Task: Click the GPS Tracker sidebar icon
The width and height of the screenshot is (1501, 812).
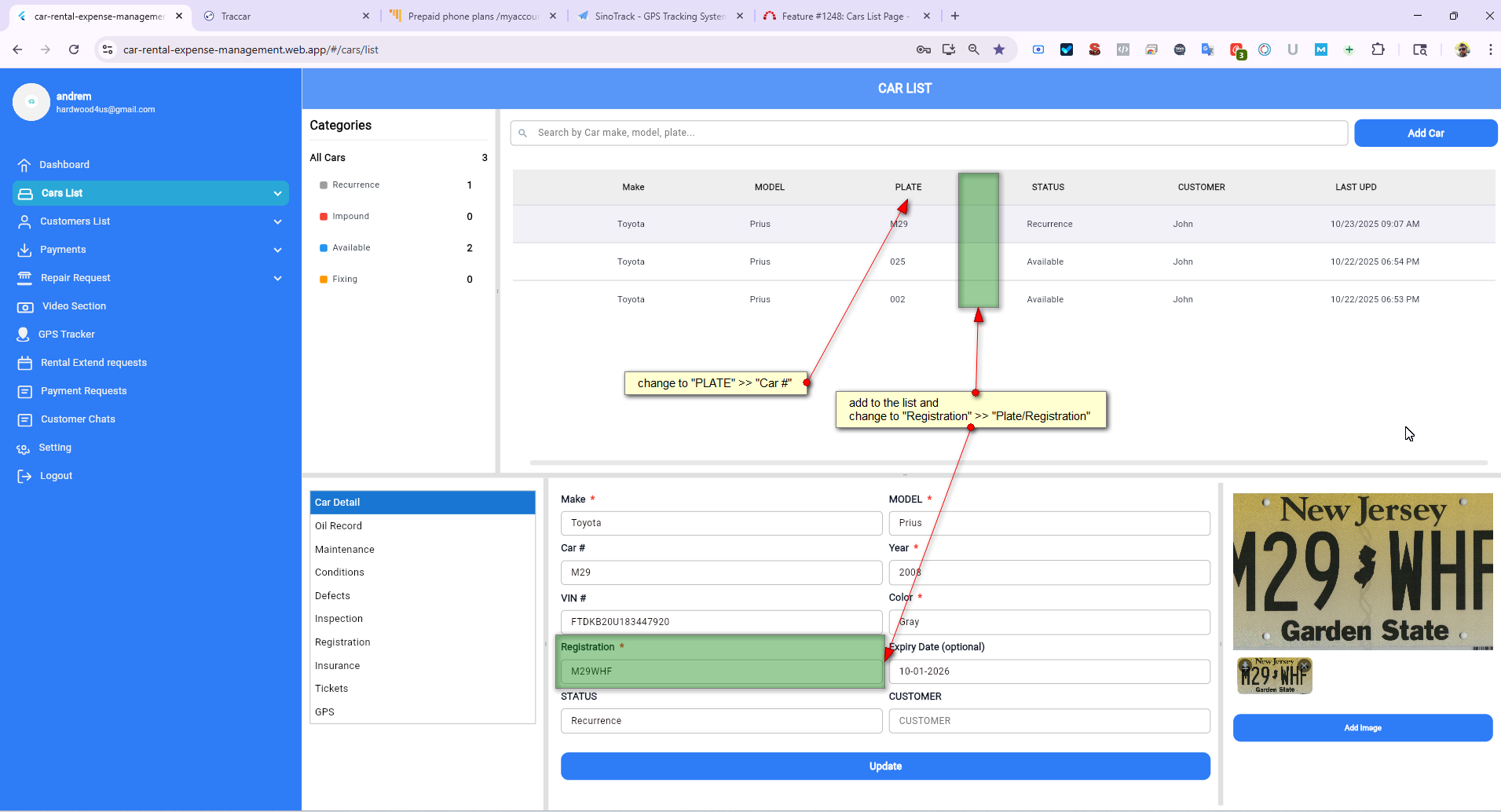Action: pyautogui.click(x=24, y=335)
